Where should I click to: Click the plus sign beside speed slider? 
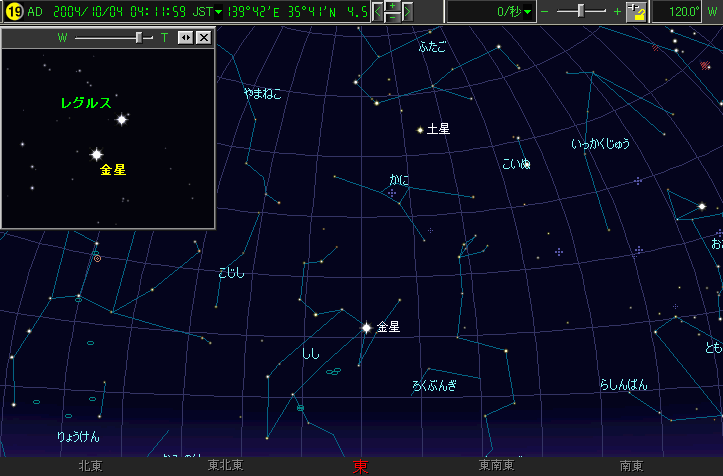click(617, 12)
